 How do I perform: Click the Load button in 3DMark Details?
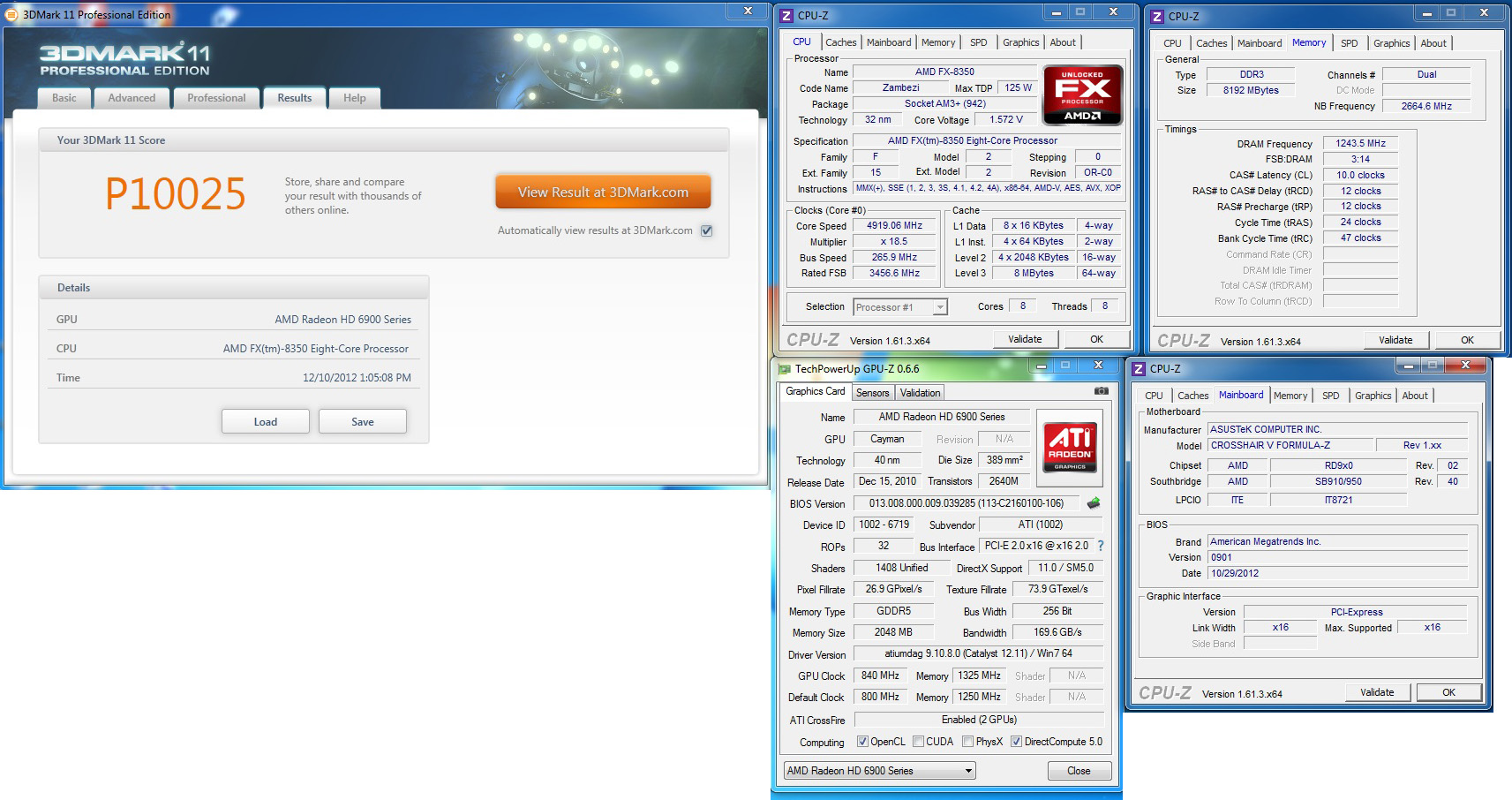[266, 421]
